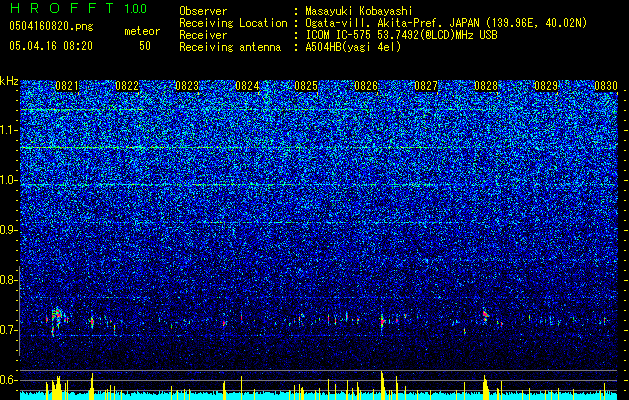This screenshot has width=629, height=400.
Task: Click the 1.1 kHz axis tick label
Action: [x=7, y=130]
